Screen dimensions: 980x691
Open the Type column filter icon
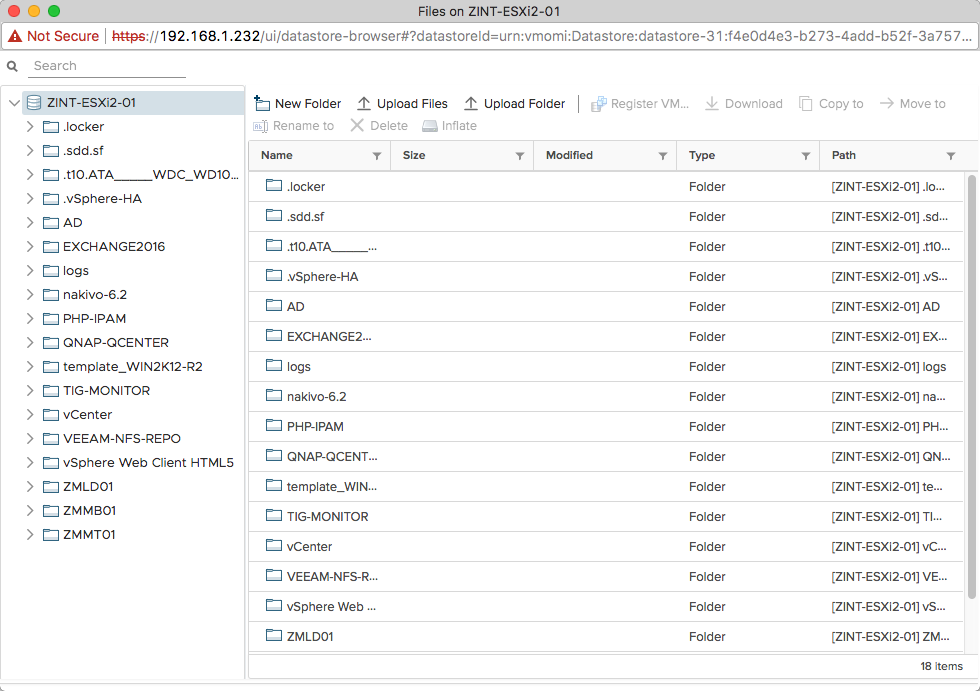point(806,156)
